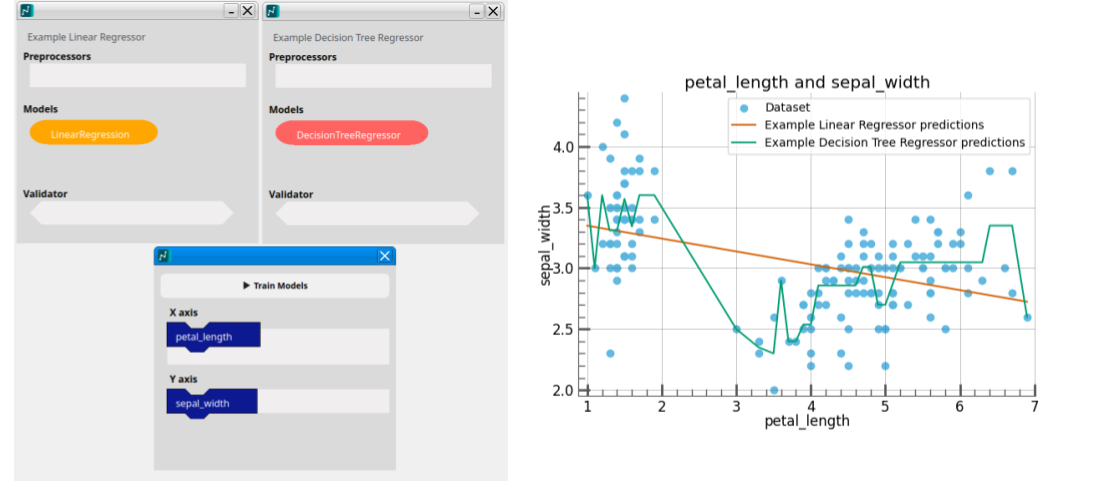The width and height of the screenshot is (1094, 489).
Task: Select the orange LinearRegression model block
Action: pyautogui.click(x=93, y=133)
